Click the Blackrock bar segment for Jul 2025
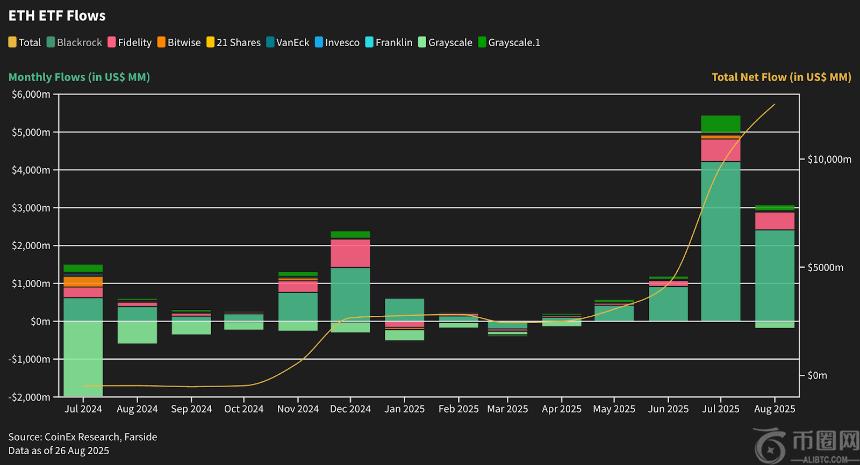This screenshot has width=860, height=465. [720, 240]
